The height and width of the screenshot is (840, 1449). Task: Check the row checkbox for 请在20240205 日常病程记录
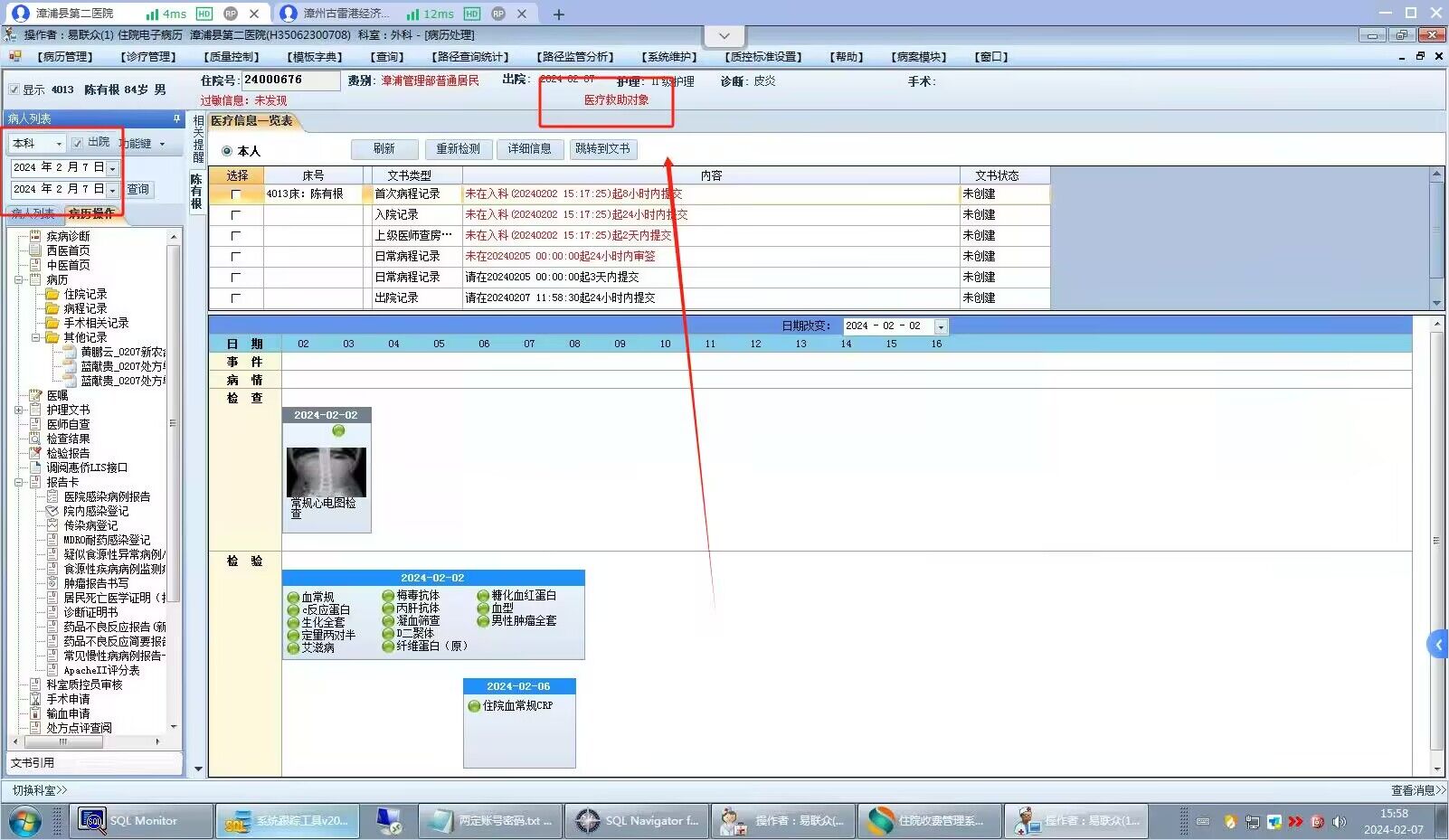coord(236,278)
